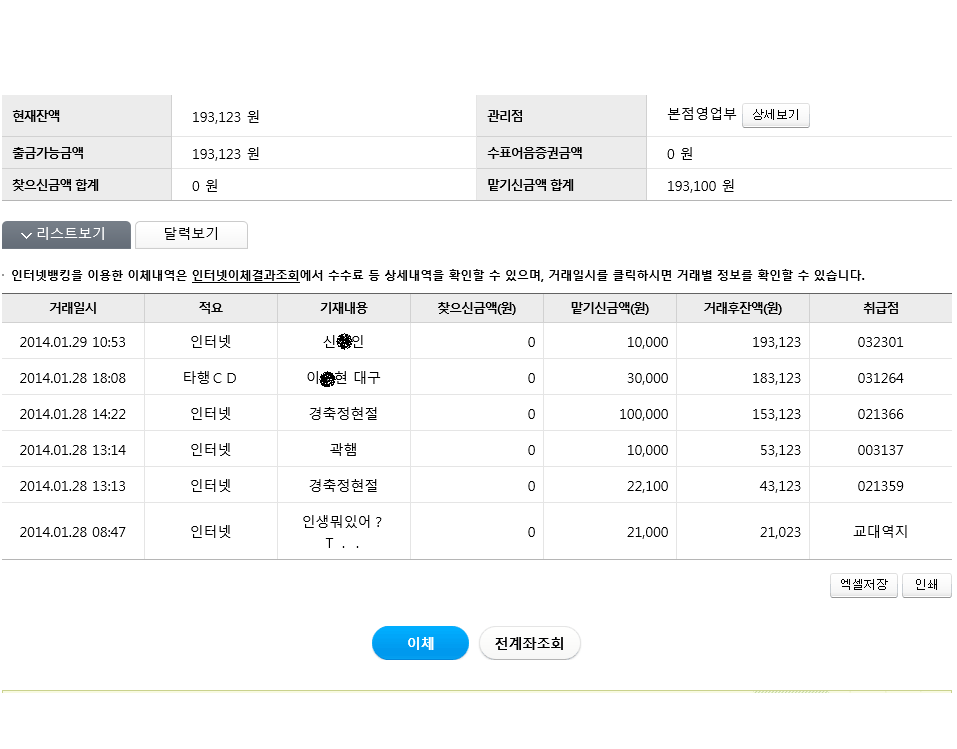Screen dimensions: 957x749
Task: Switch to 달력보기 calendar view
Action: click(191, 234)
